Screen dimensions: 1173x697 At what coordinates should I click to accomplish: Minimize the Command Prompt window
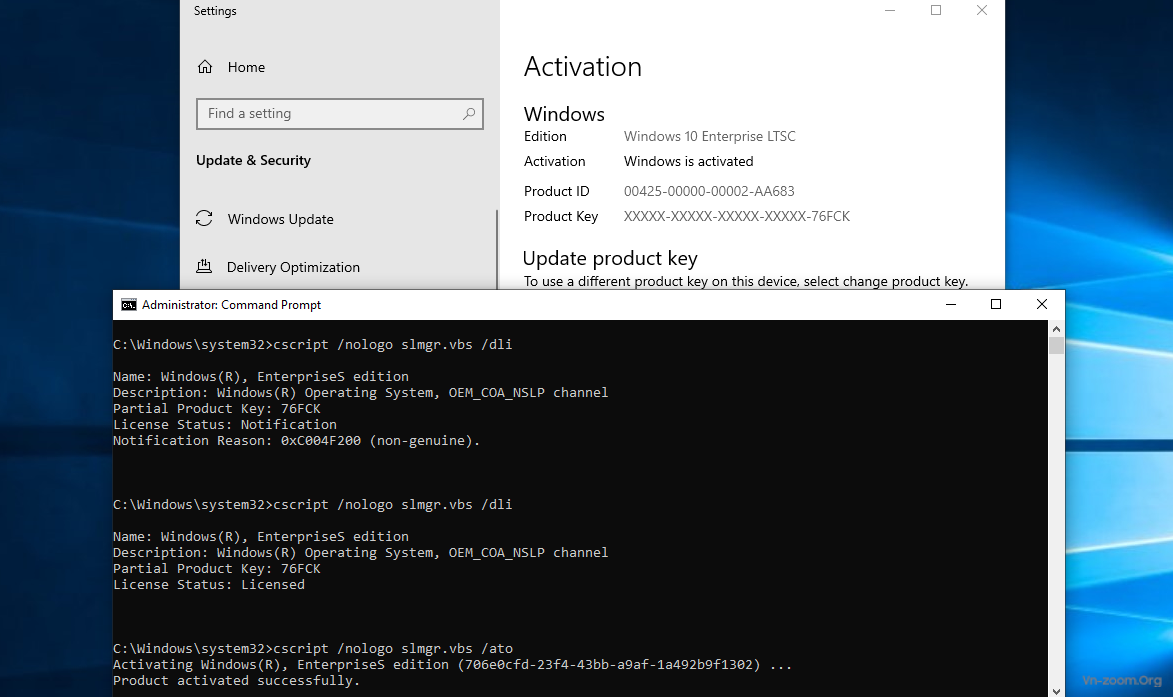click(x=951, y=304)
